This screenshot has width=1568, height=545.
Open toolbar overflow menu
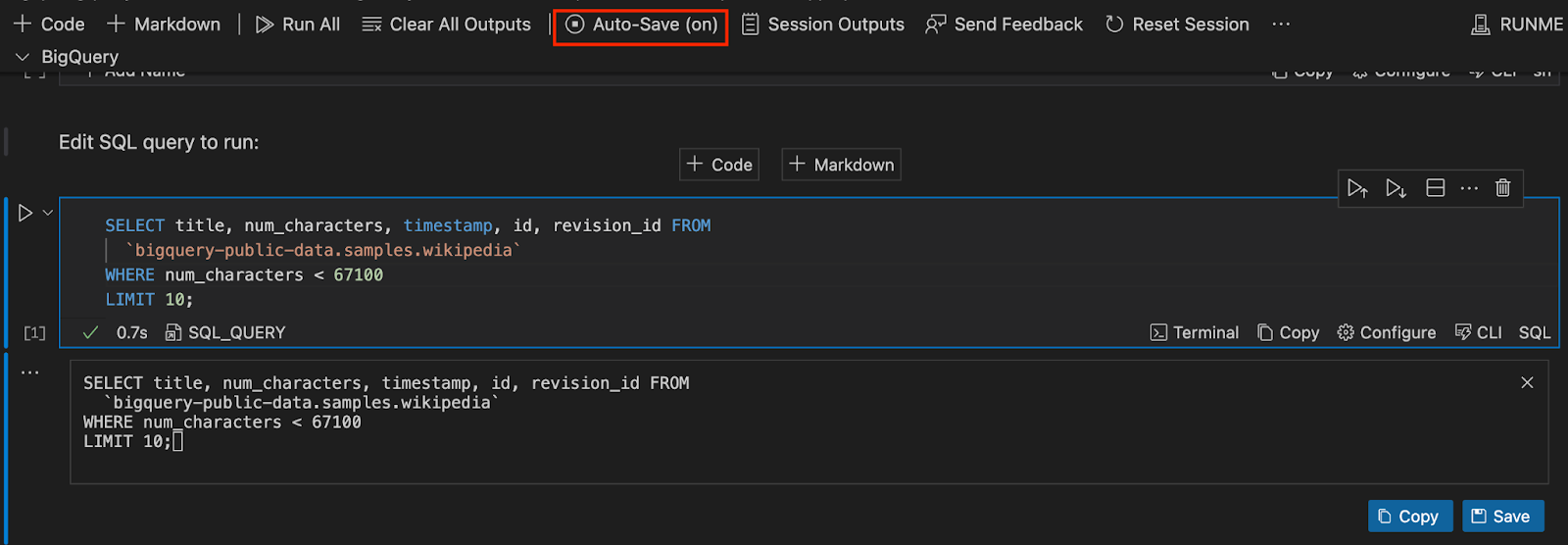[1281, 25]
